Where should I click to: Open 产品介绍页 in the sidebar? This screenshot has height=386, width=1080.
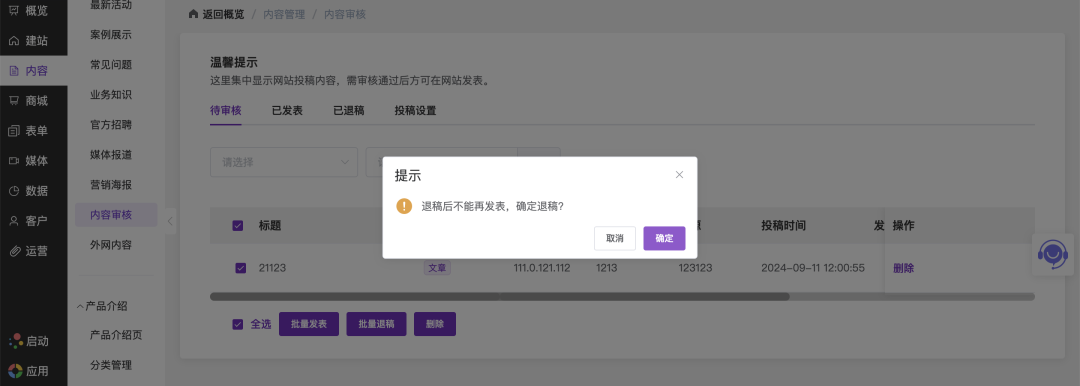(116, 335)
